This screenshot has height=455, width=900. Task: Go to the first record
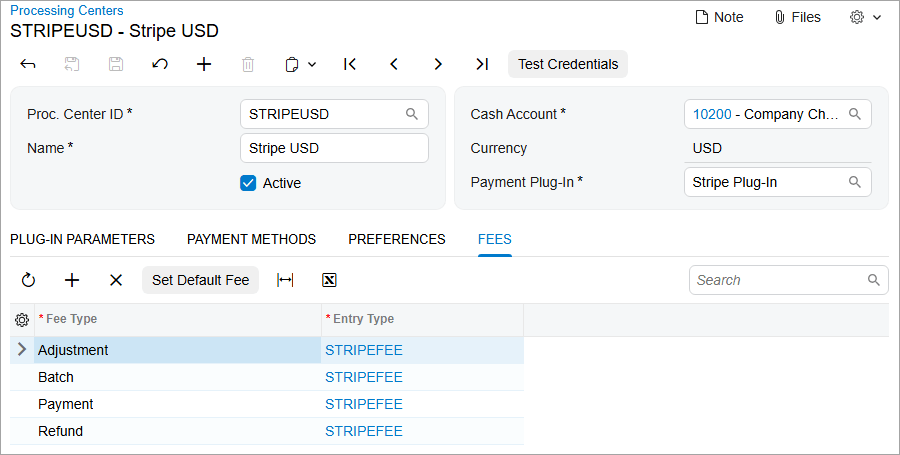click(350, 64)
